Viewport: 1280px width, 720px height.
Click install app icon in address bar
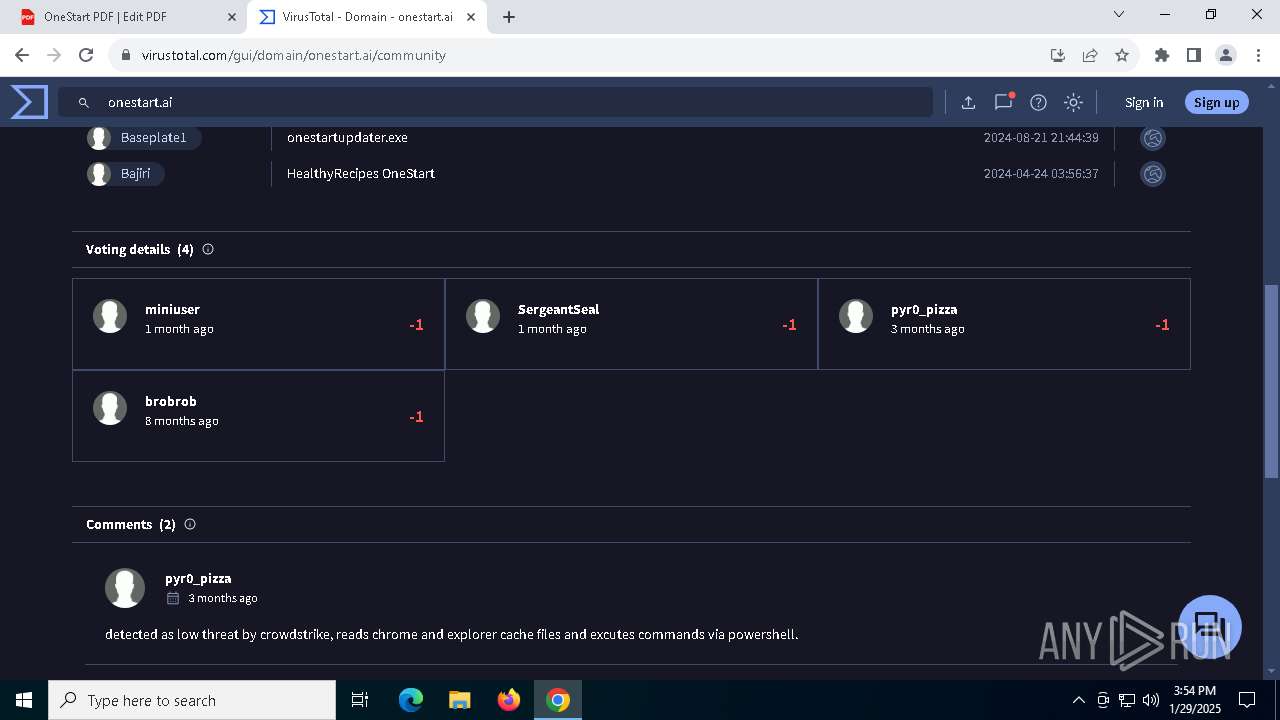tap(1058, 55)
